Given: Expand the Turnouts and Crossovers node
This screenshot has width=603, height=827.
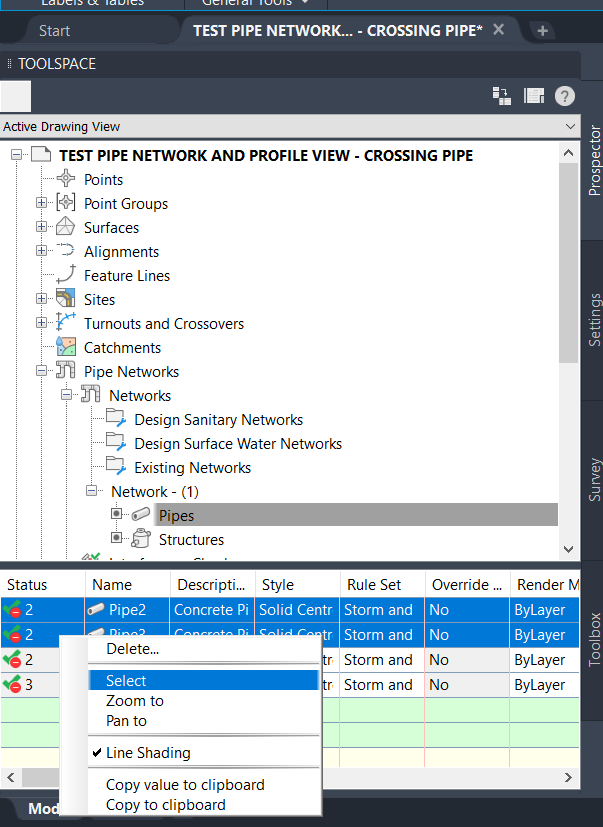Looking at the screenshot, I should [41, 322].
